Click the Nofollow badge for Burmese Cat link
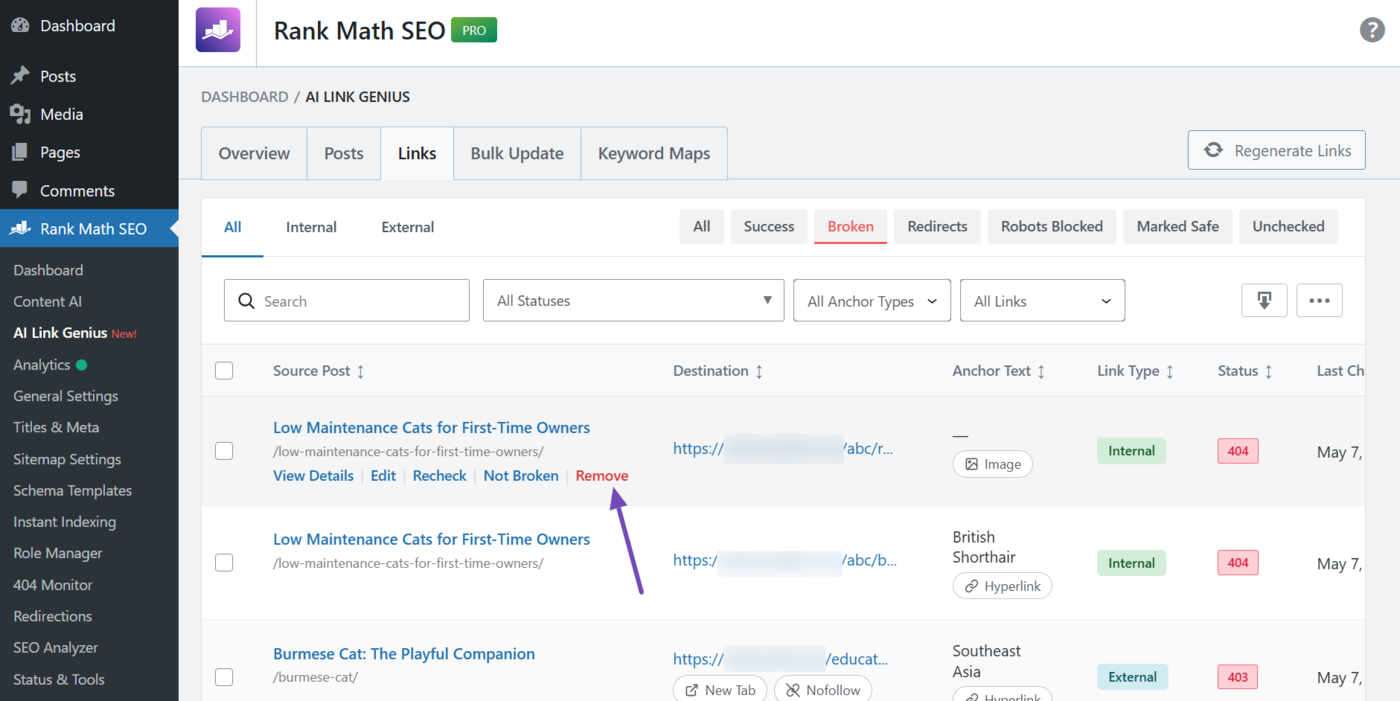The height and width of the screenshot is (701, 1400). (823, 689)
